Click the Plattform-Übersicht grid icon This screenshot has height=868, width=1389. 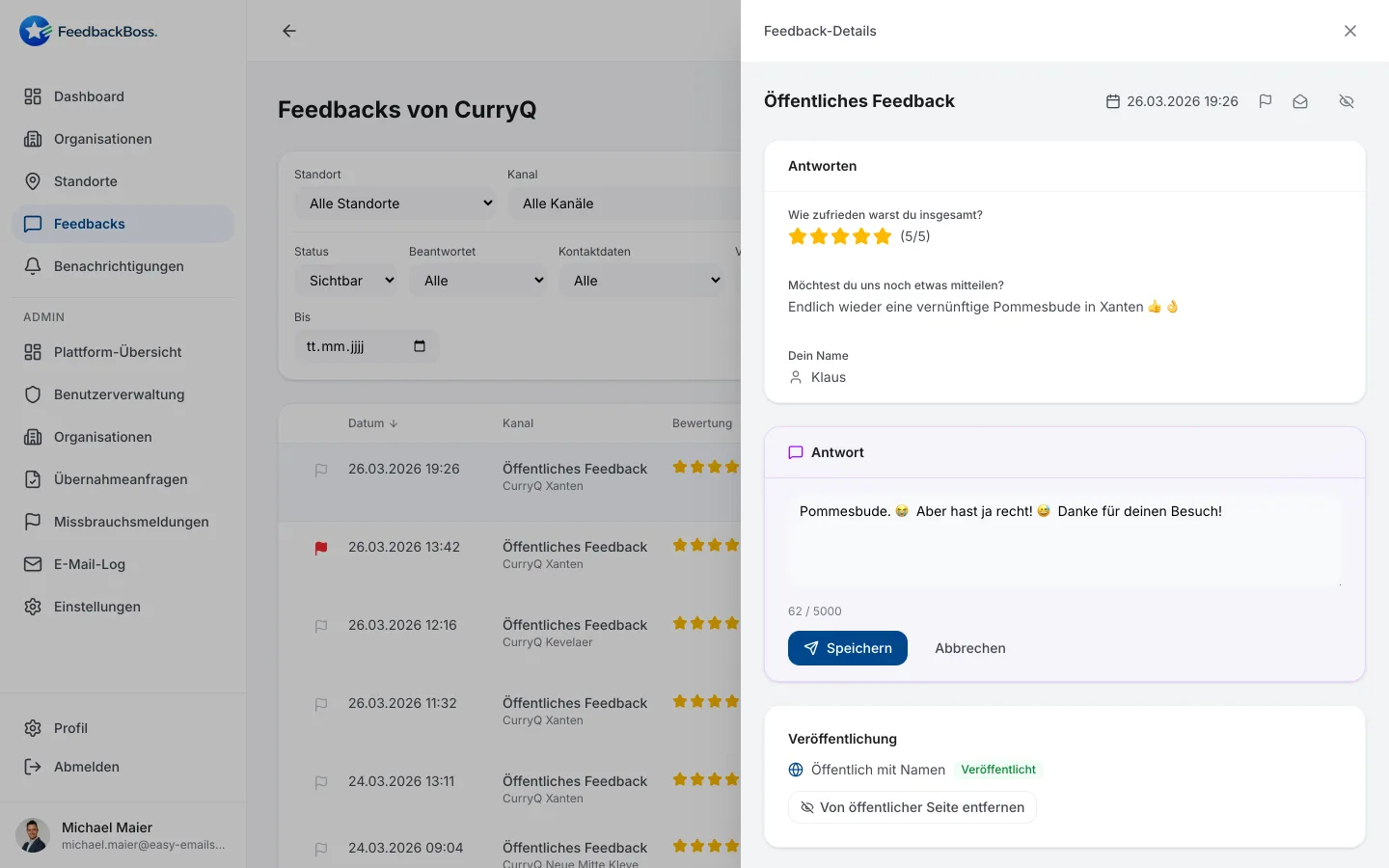(x=33, y=352)
